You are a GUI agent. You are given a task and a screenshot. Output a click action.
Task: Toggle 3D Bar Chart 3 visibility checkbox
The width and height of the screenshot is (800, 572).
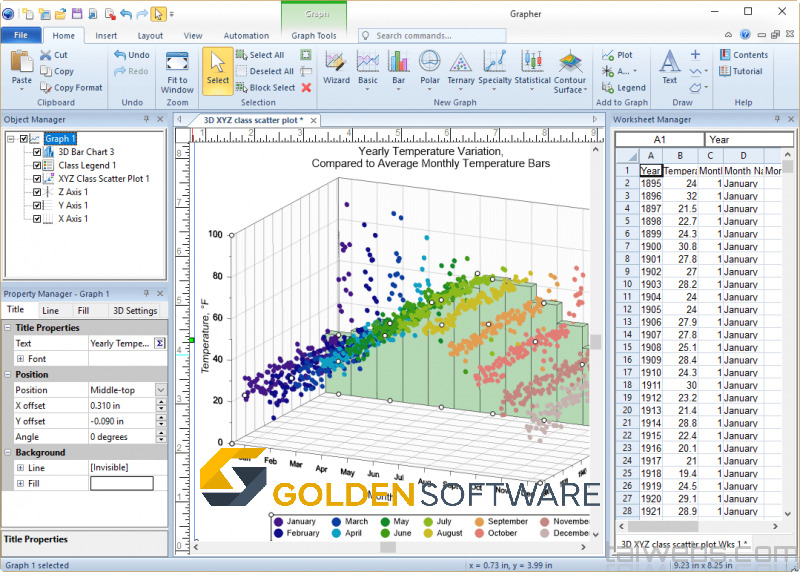(x=37, y=152)
